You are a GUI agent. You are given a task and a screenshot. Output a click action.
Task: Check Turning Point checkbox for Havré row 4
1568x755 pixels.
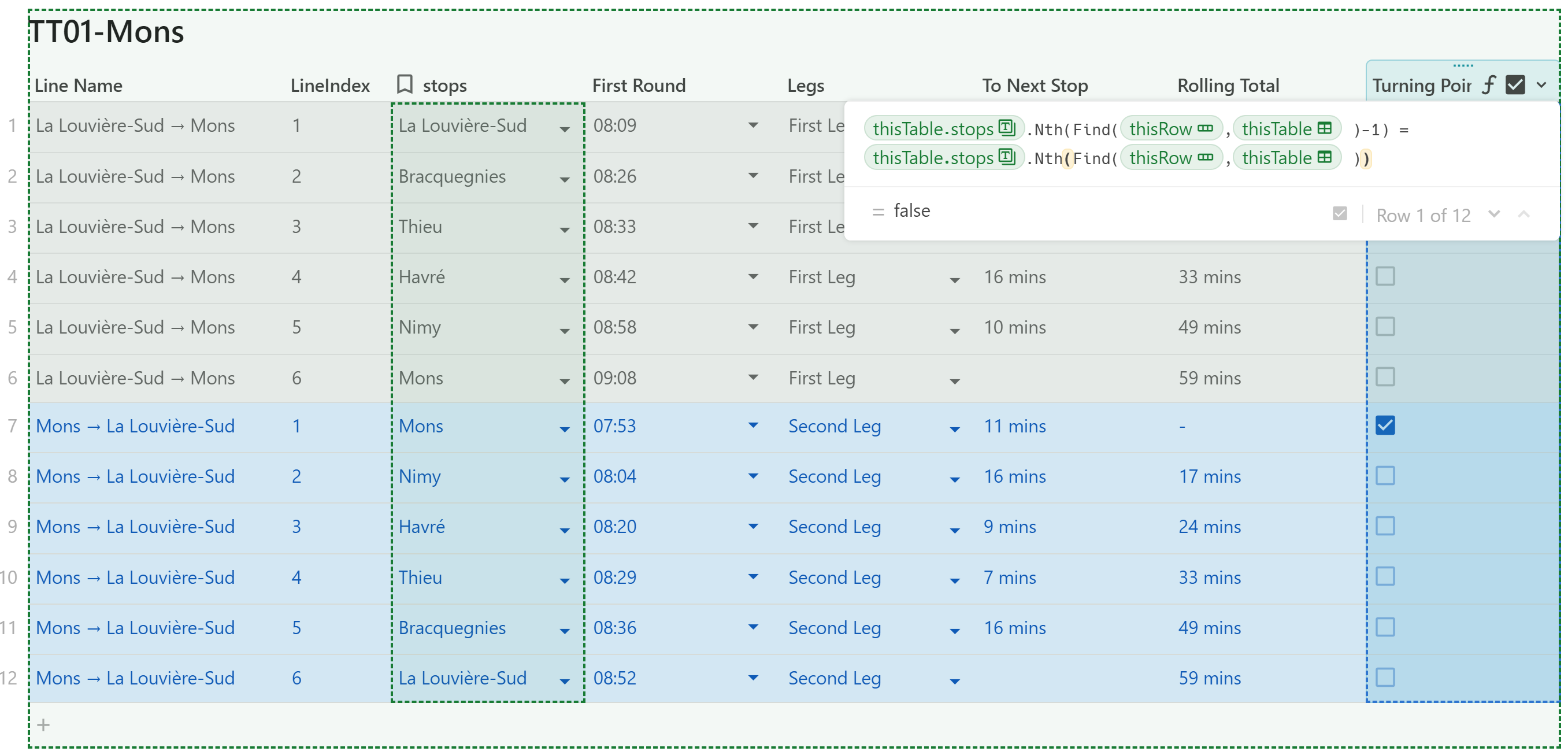[x=1385, y=276]
